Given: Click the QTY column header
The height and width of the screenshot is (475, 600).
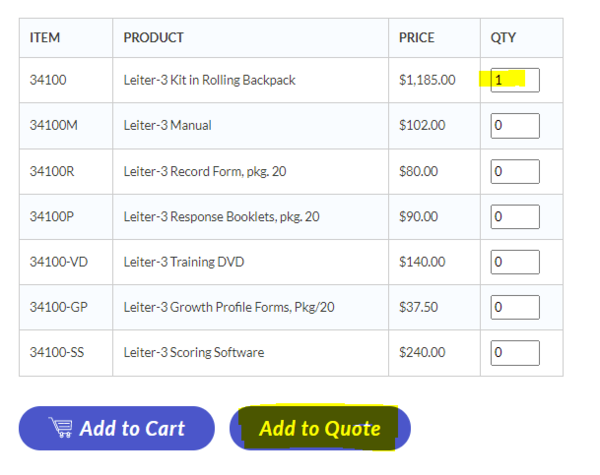Looking at the screenshot, I should point(502,38).
